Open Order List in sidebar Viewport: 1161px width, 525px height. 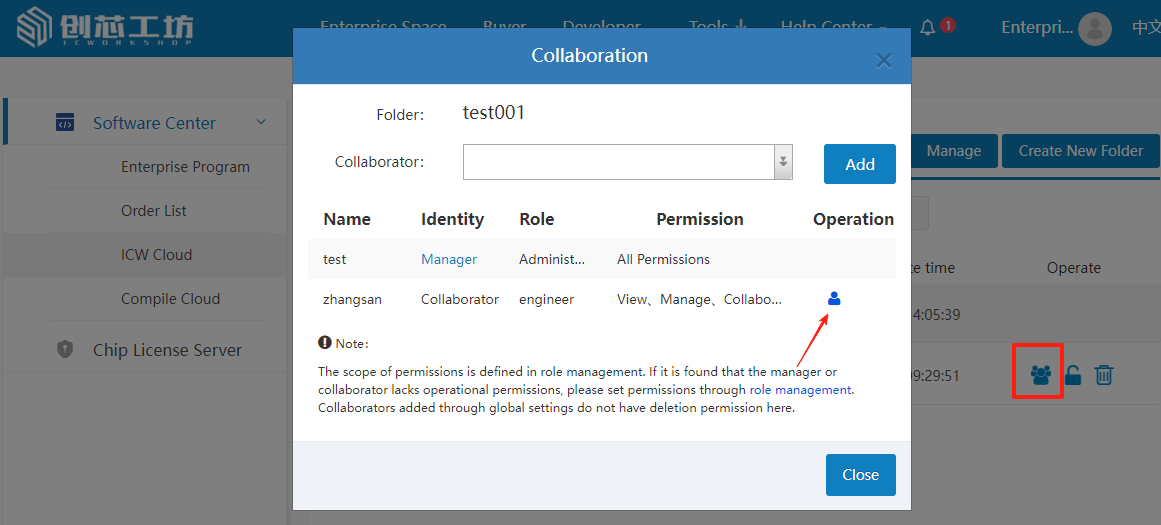(x=154, y=211)
